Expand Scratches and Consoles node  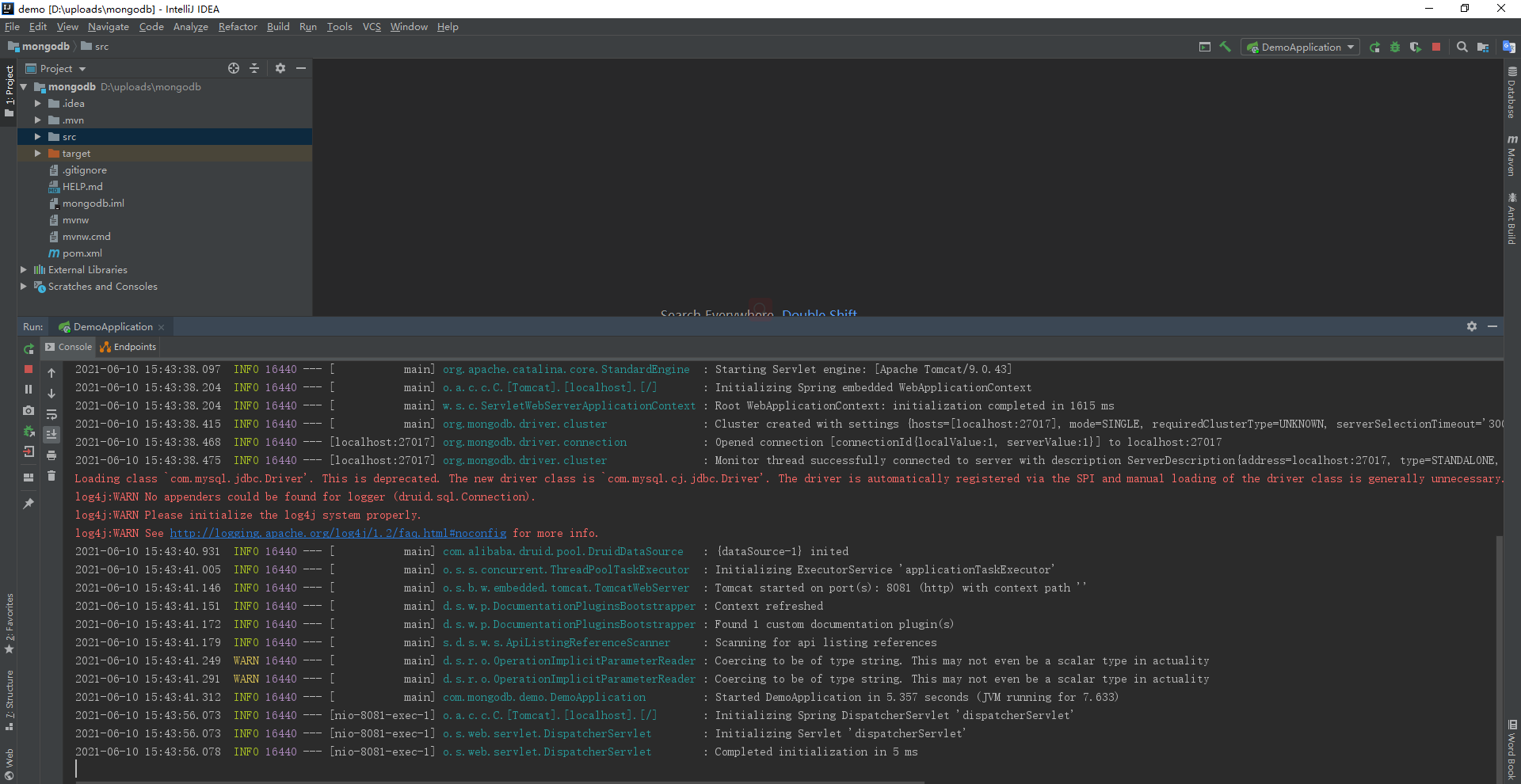point(24,287)
